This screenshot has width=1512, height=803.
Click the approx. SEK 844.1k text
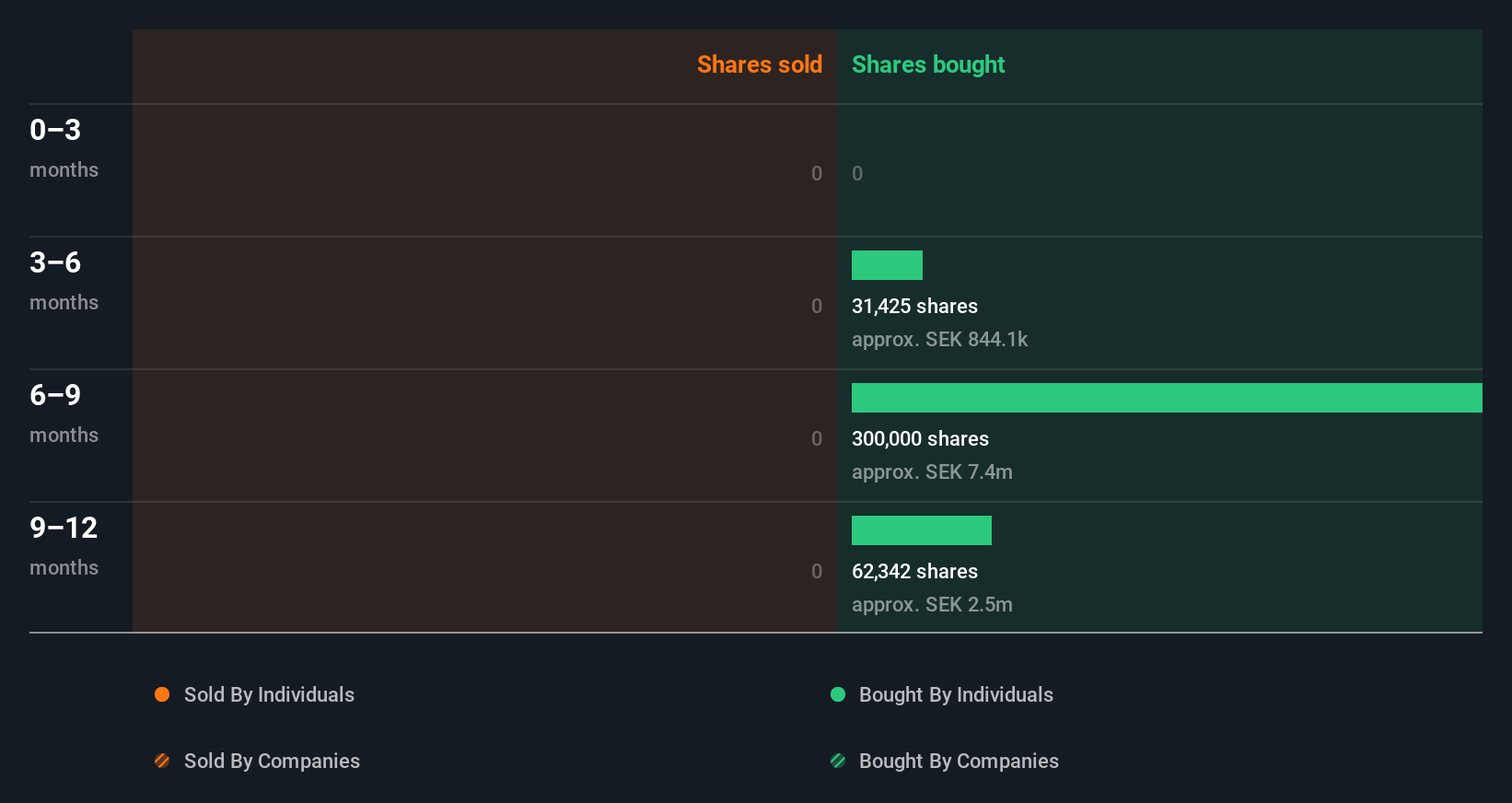(939, 339)
